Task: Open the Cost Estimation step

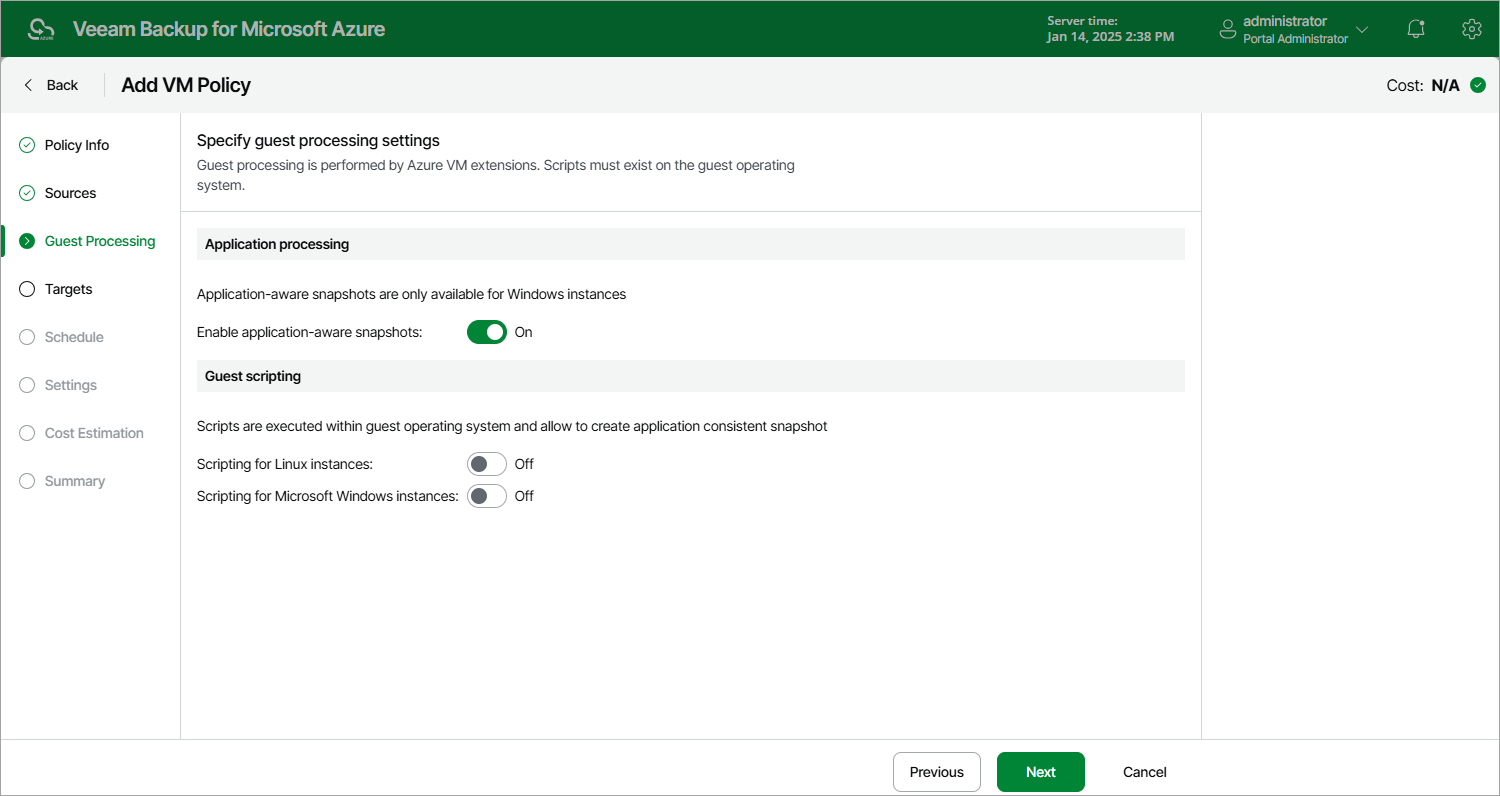Action: pos(94,433)
